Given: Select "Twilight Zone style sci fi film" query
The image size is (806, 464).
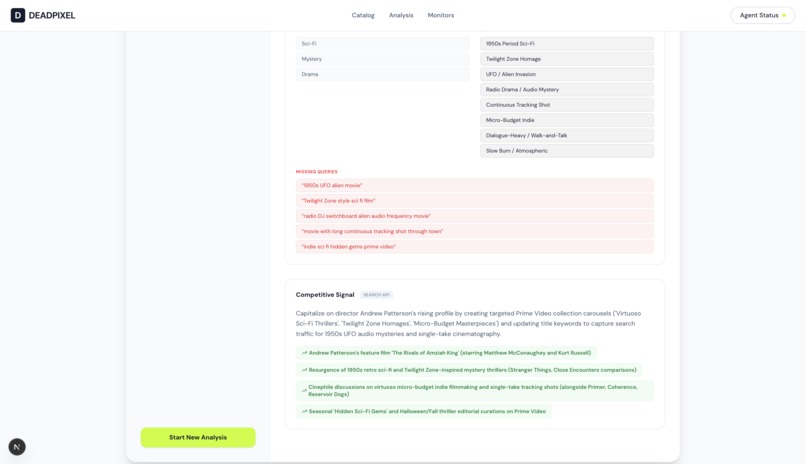Looking at the screenshot, I should click(x=474, y=201).
